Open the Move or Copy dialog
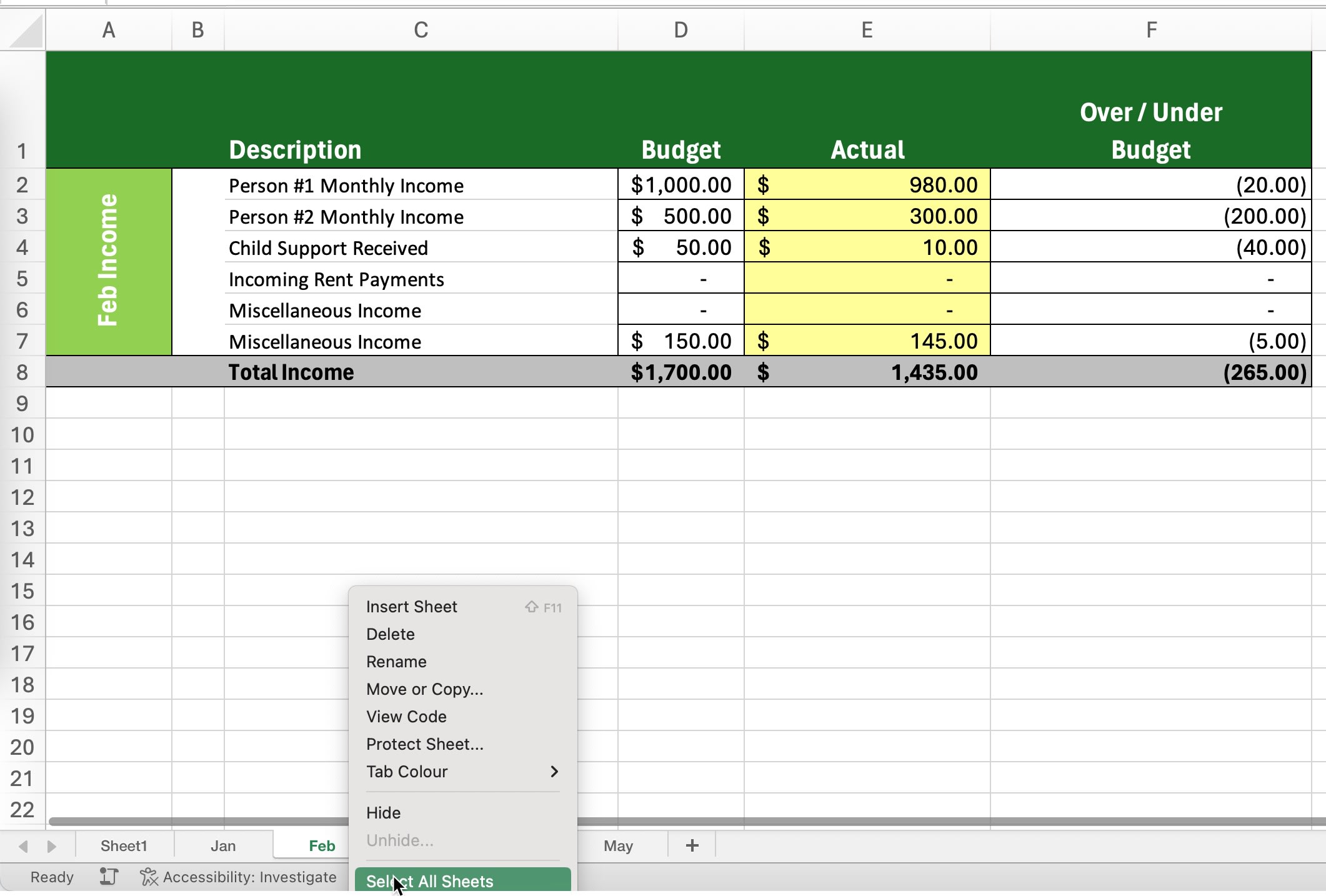 [x=424, y=689]
